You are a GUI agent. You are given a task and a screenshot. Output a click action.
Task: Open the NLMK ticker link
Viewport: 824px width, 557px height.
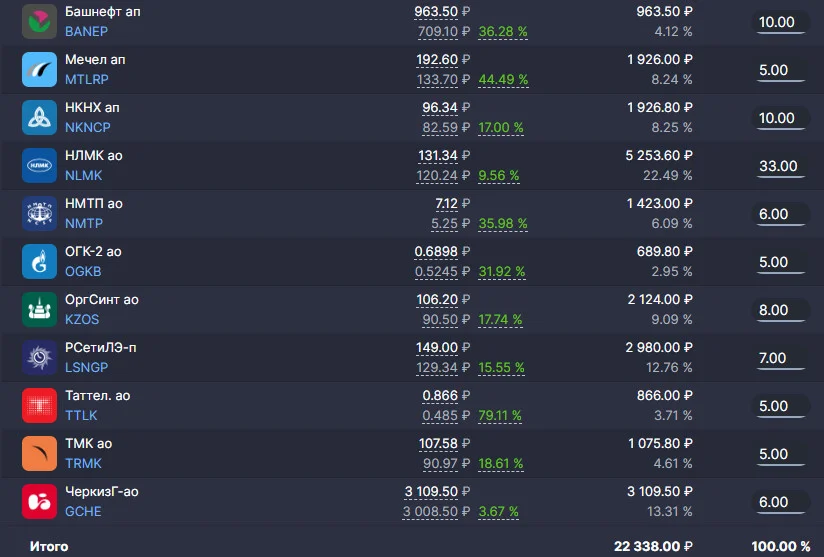pyautogui.click(x=84, y=176)
